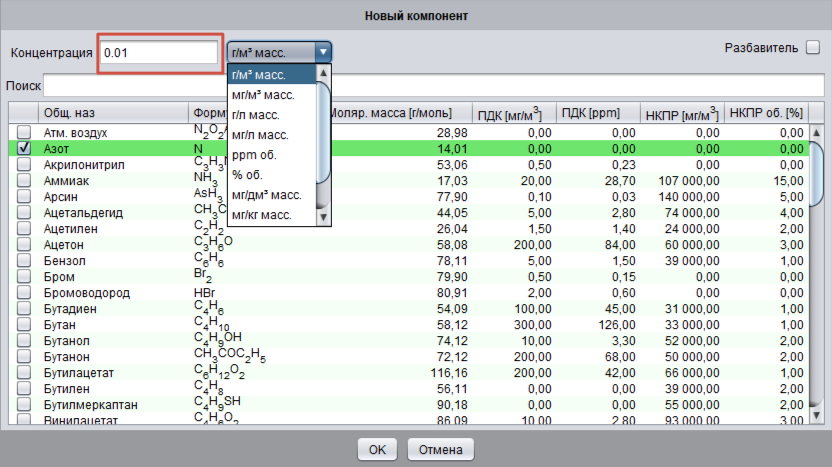Click the Концентрация input field
The width and height of the screenshot is (832, 467).
point(159,52)
